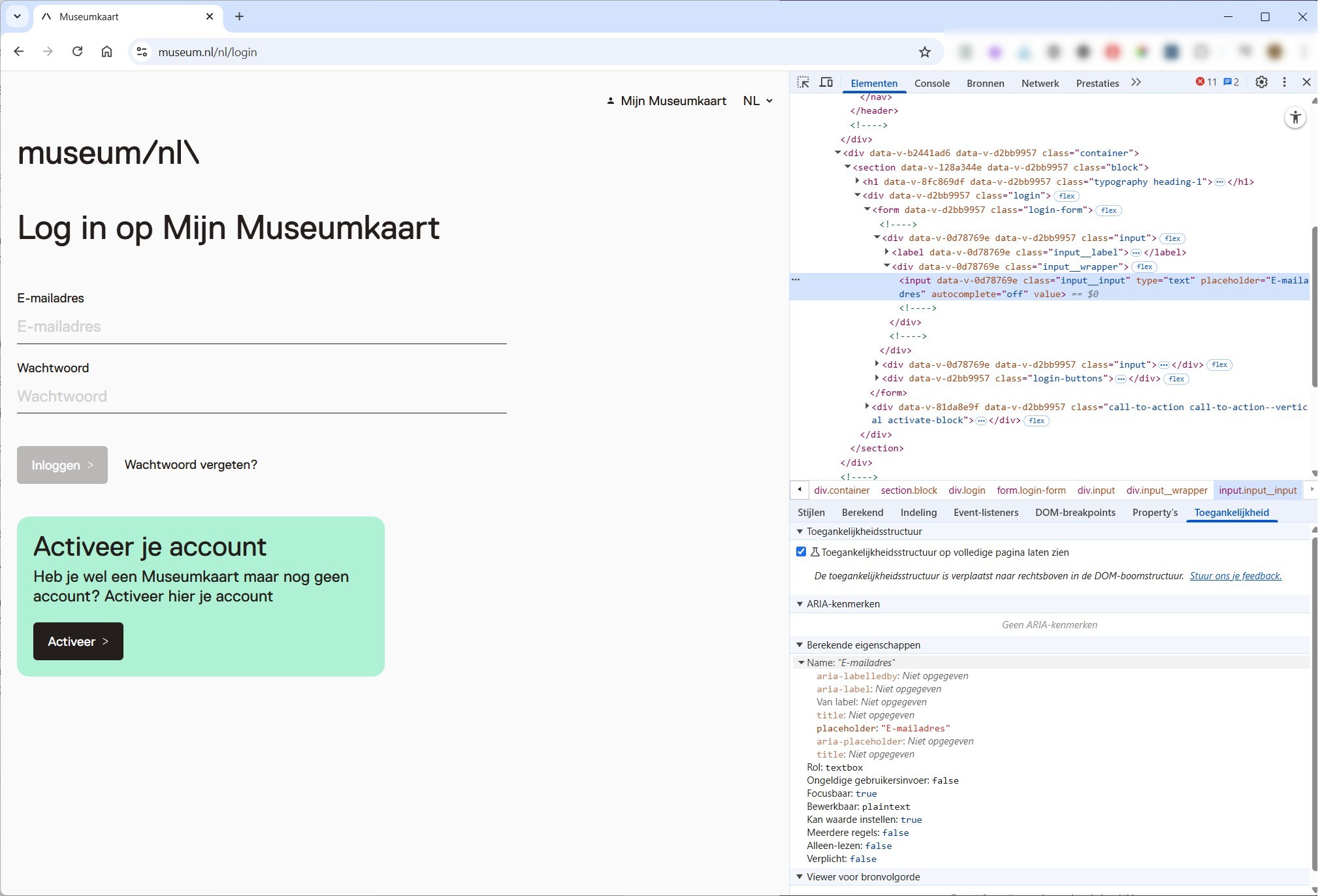This screenshot has width=1324, height=896.
Task: Bookmark this page with the star icon
Action: 924,52
